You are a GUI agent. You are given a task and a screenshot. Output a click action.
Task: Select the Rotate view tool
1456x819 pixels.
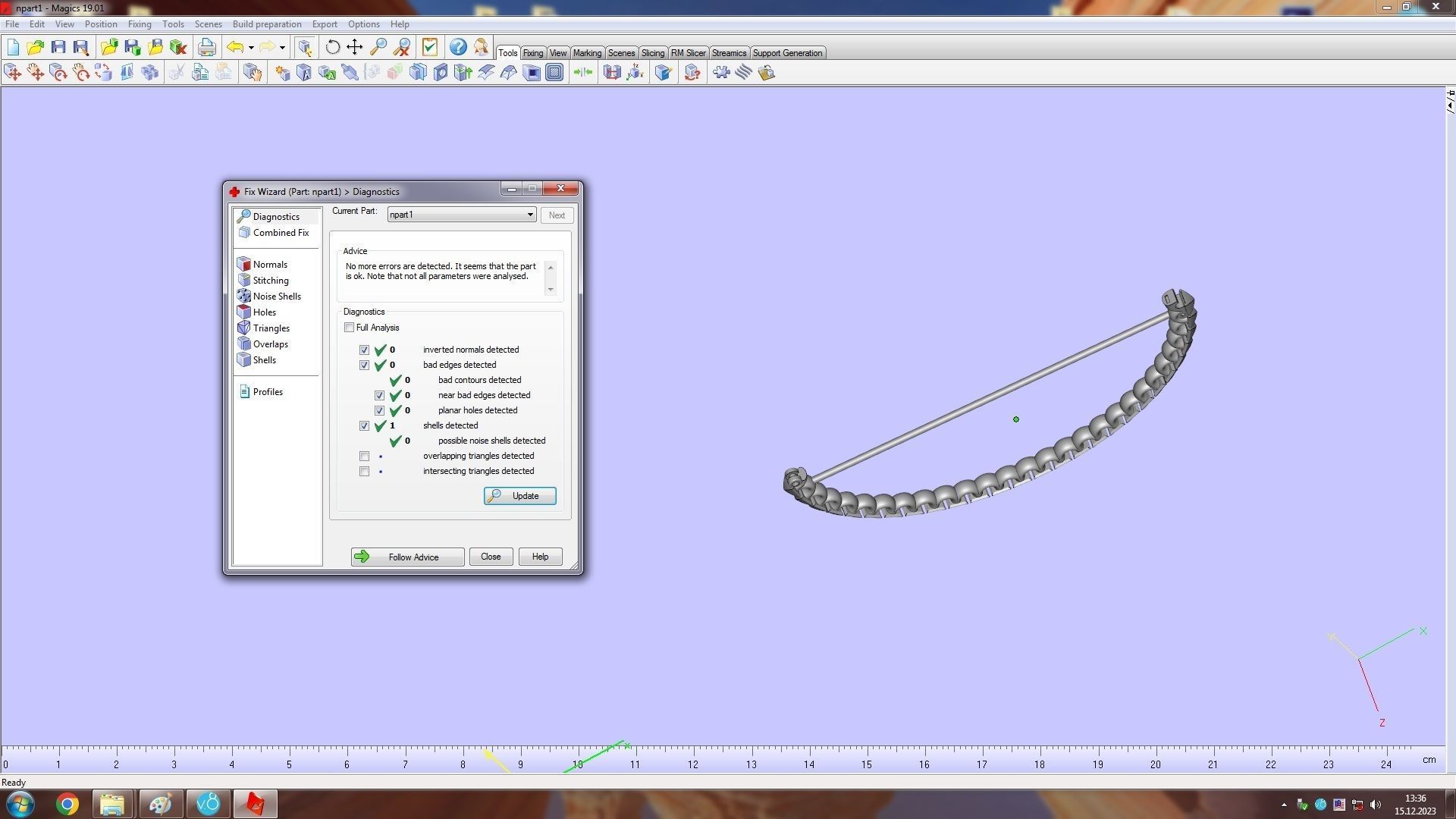pos(332,47)
